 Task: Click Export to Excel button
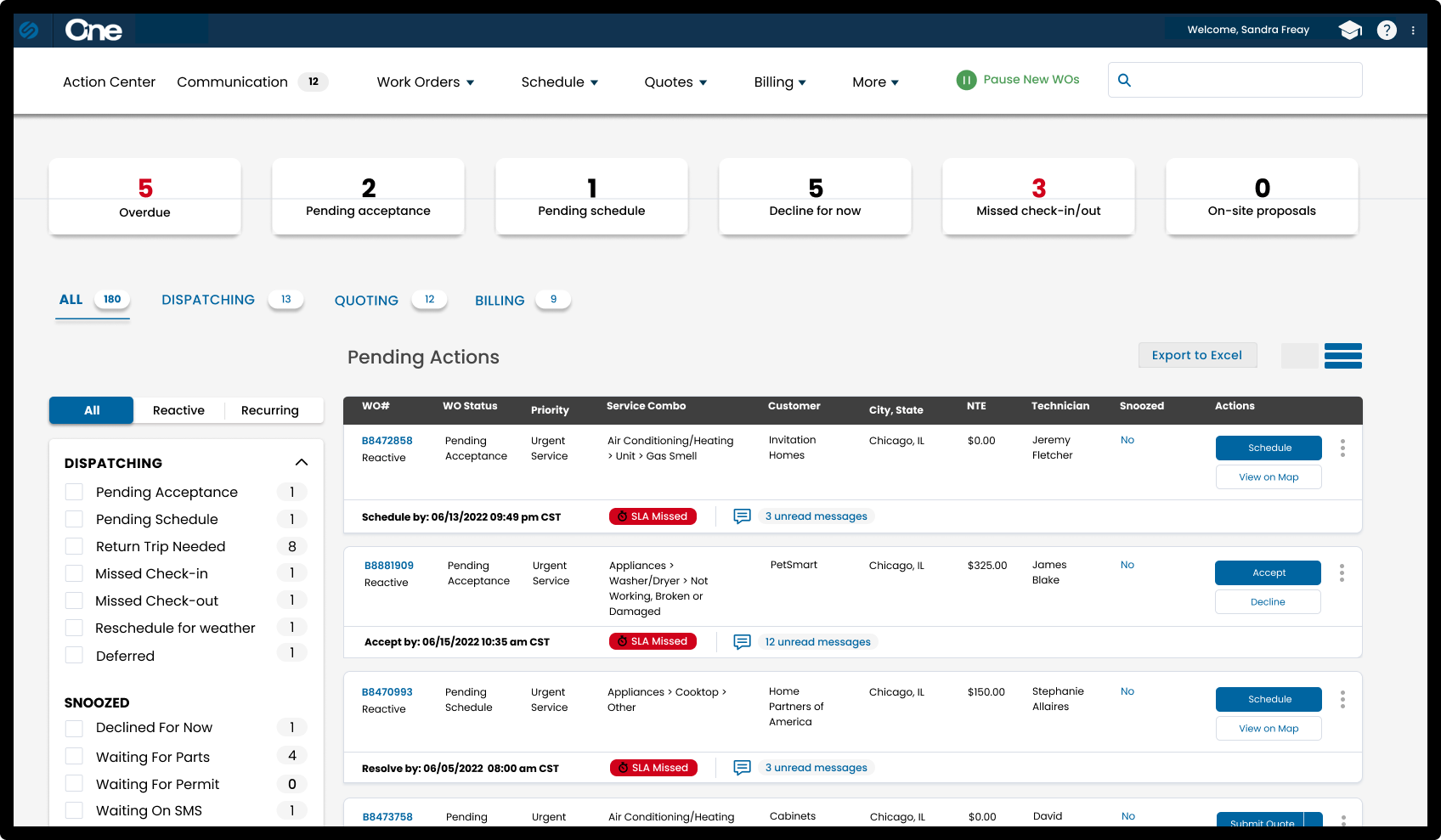pyautogui.click(x=1197, y=355)
